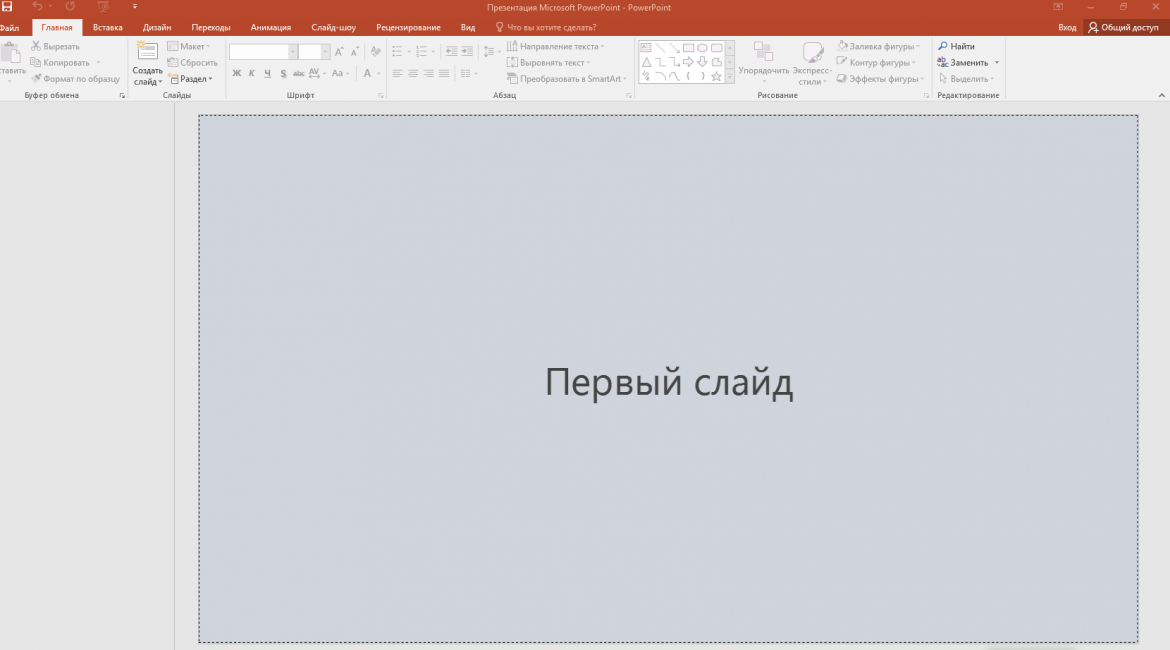Toggle italic (К) formatting

coord(251,73)
